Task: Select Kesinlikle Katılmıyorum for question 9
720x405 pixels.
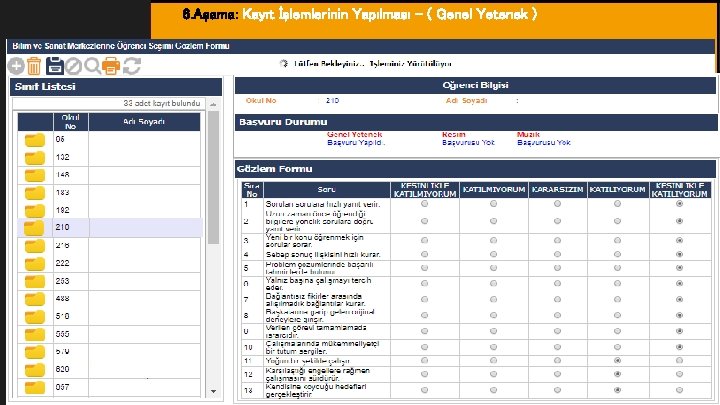Action: click(424, 331)
